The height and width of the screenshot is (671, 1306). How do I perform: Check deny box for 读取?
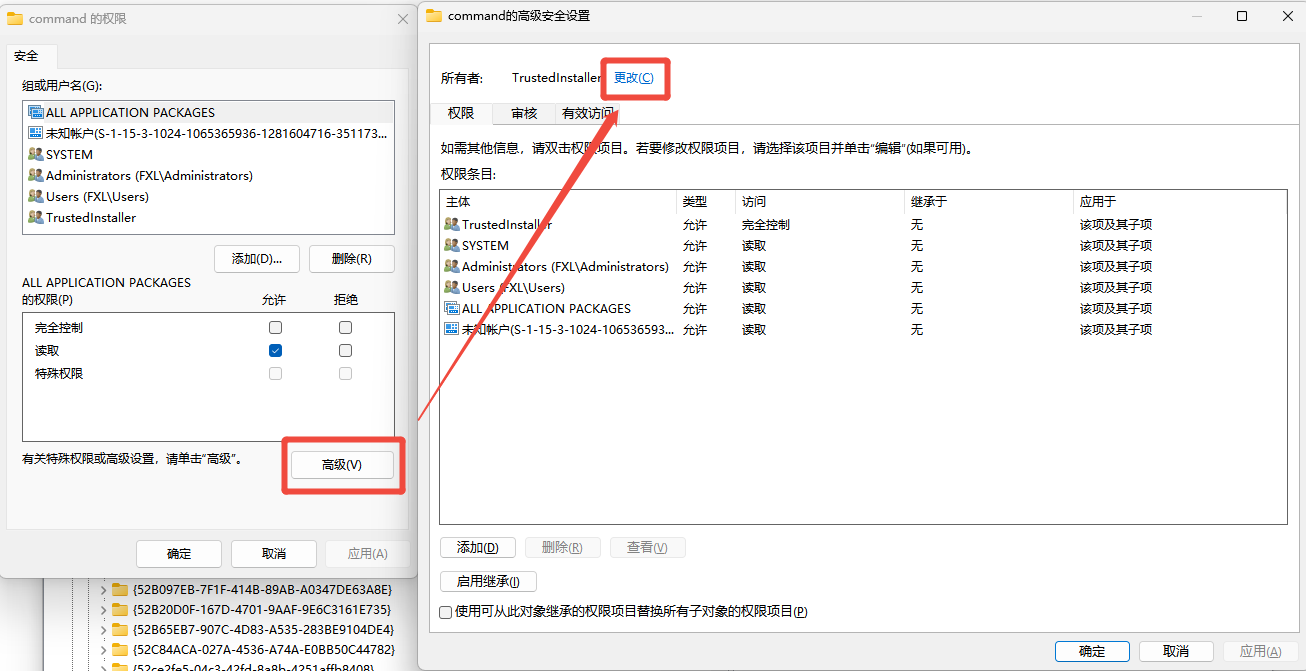point(345,350)
